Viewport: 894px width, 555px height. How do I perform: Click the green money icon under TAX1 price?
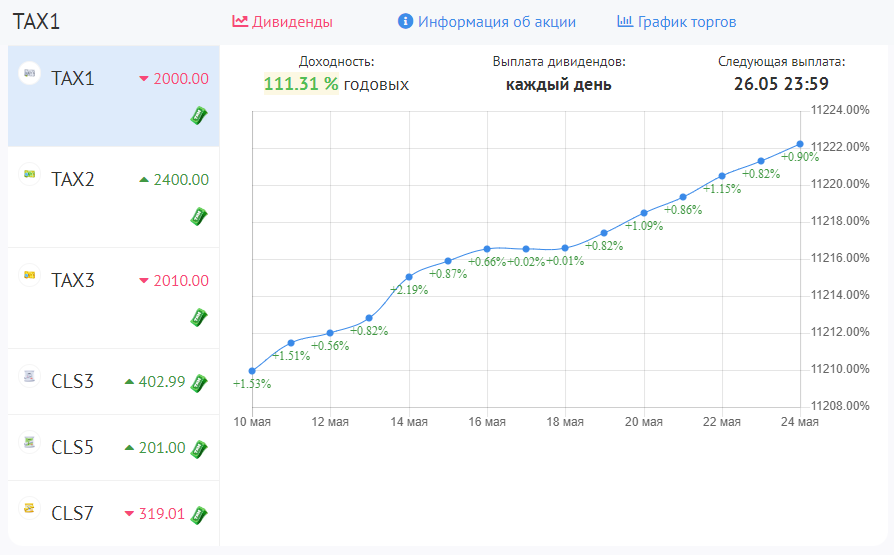(199, 115)
